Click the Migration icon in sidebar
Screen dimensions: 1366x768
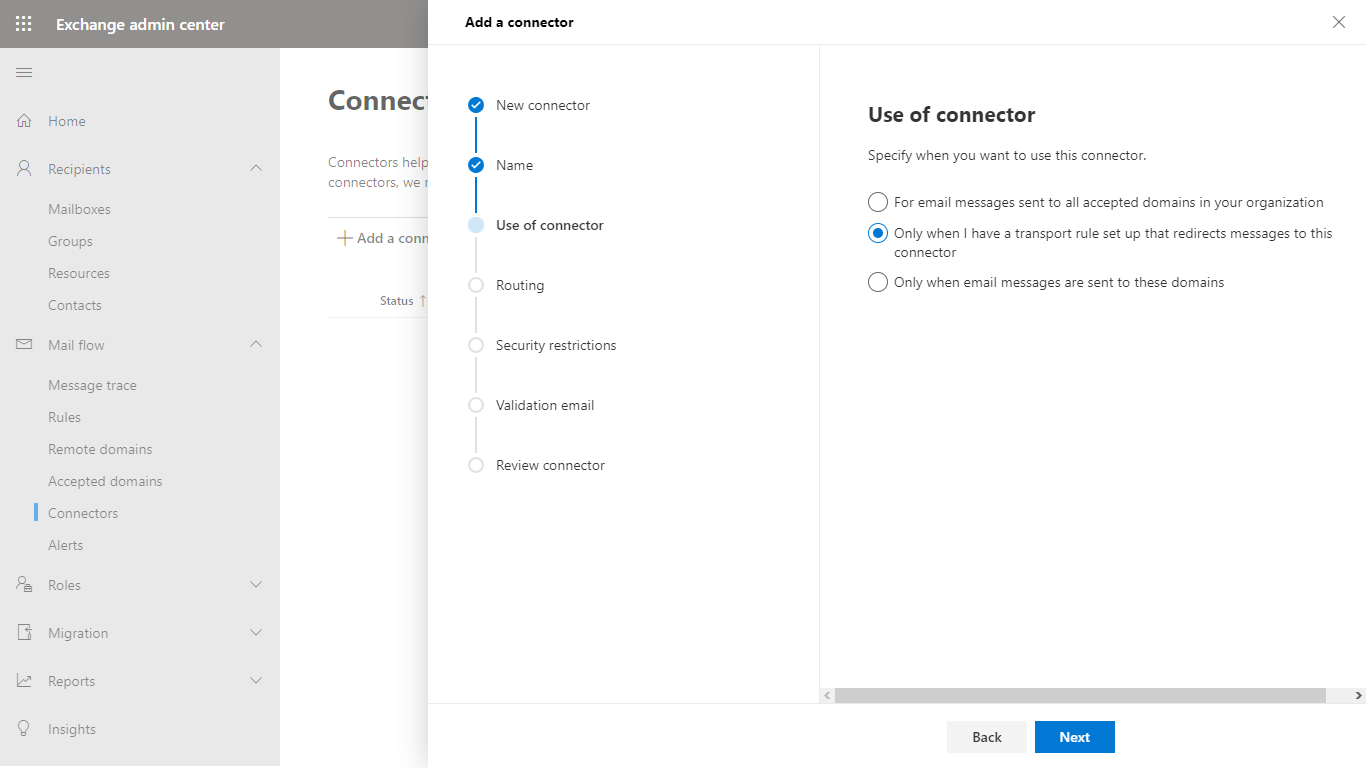[x=24, y=633]
